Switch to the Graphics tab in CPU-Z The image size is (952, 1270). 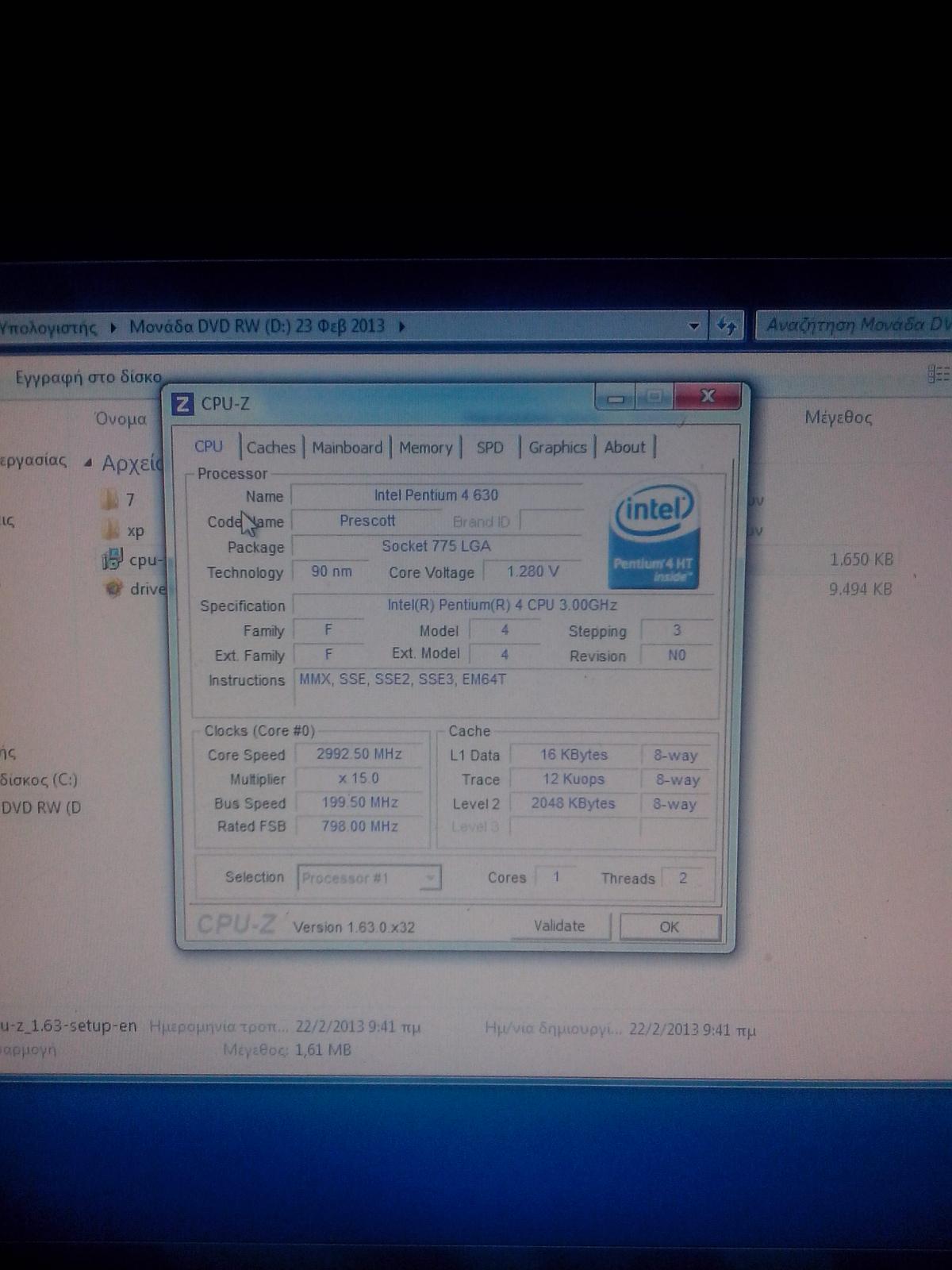(558, 448)
